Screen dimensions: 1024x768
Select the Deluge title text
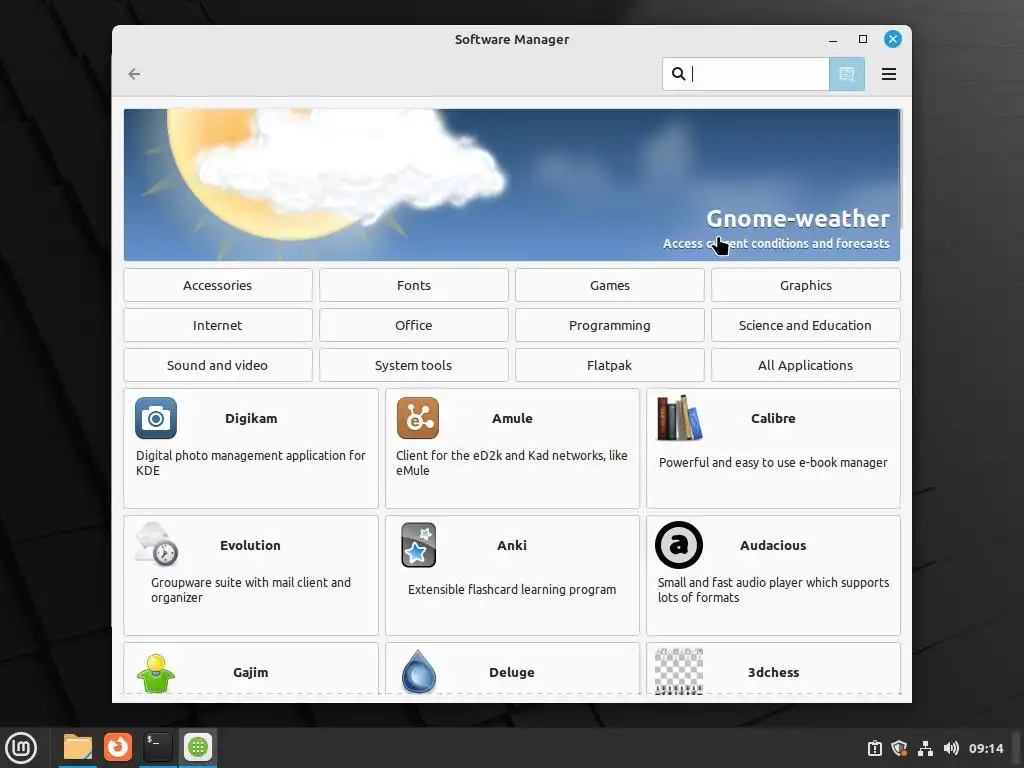coord(512,673)
